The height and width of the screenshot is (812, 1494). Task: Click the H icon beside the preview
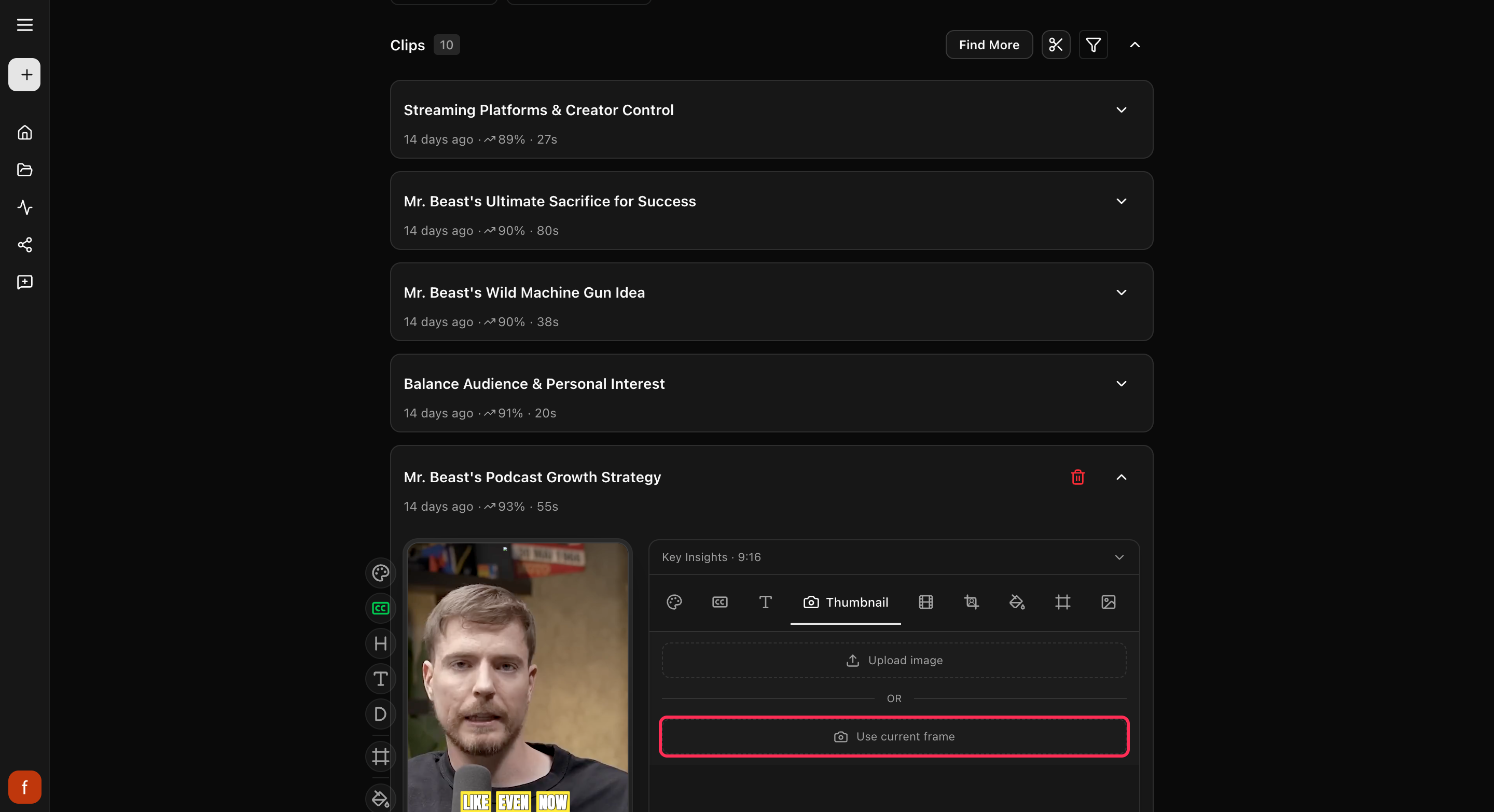[380, 643]
